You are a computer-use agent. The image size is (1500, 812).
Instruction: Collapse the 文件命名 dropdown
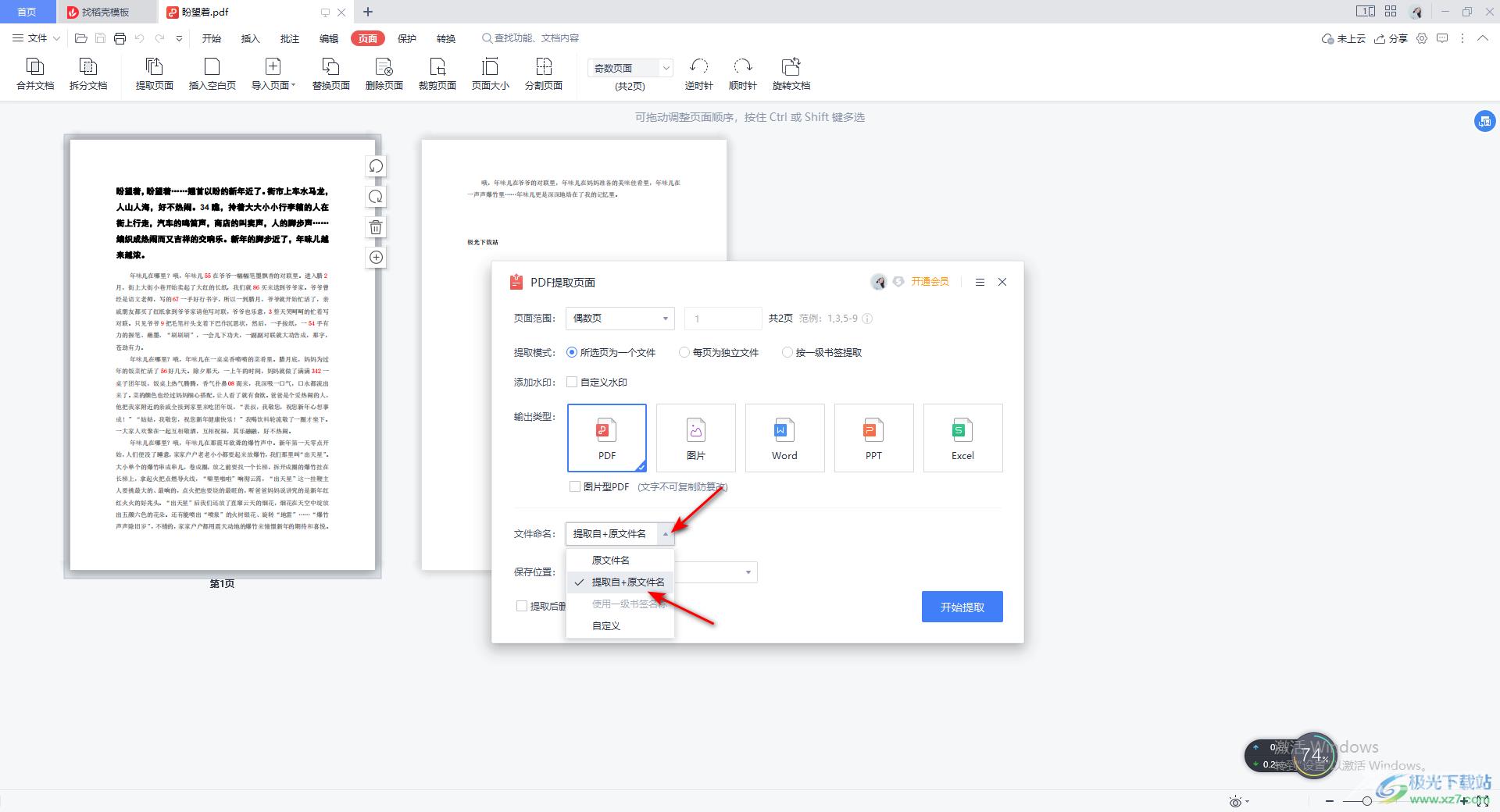[x=666, y=534]
